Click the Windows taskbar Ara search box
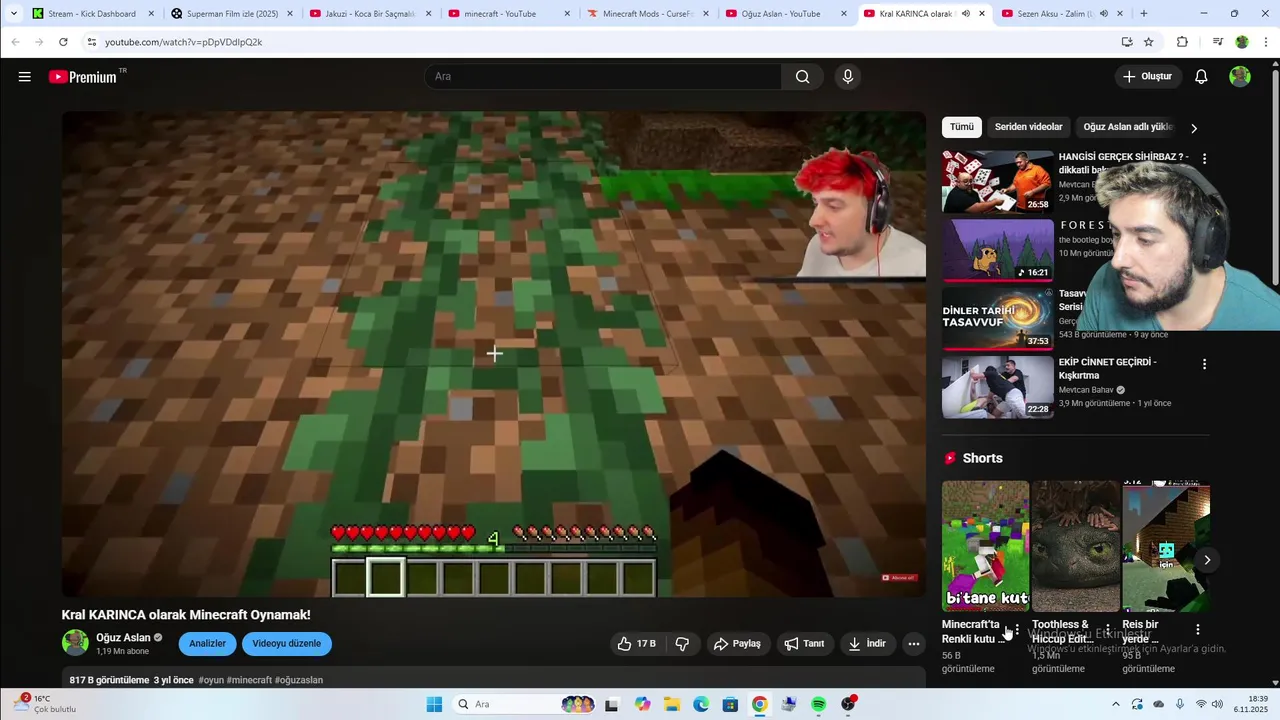This screenshot has height=720, width=1280. (522, 704)
